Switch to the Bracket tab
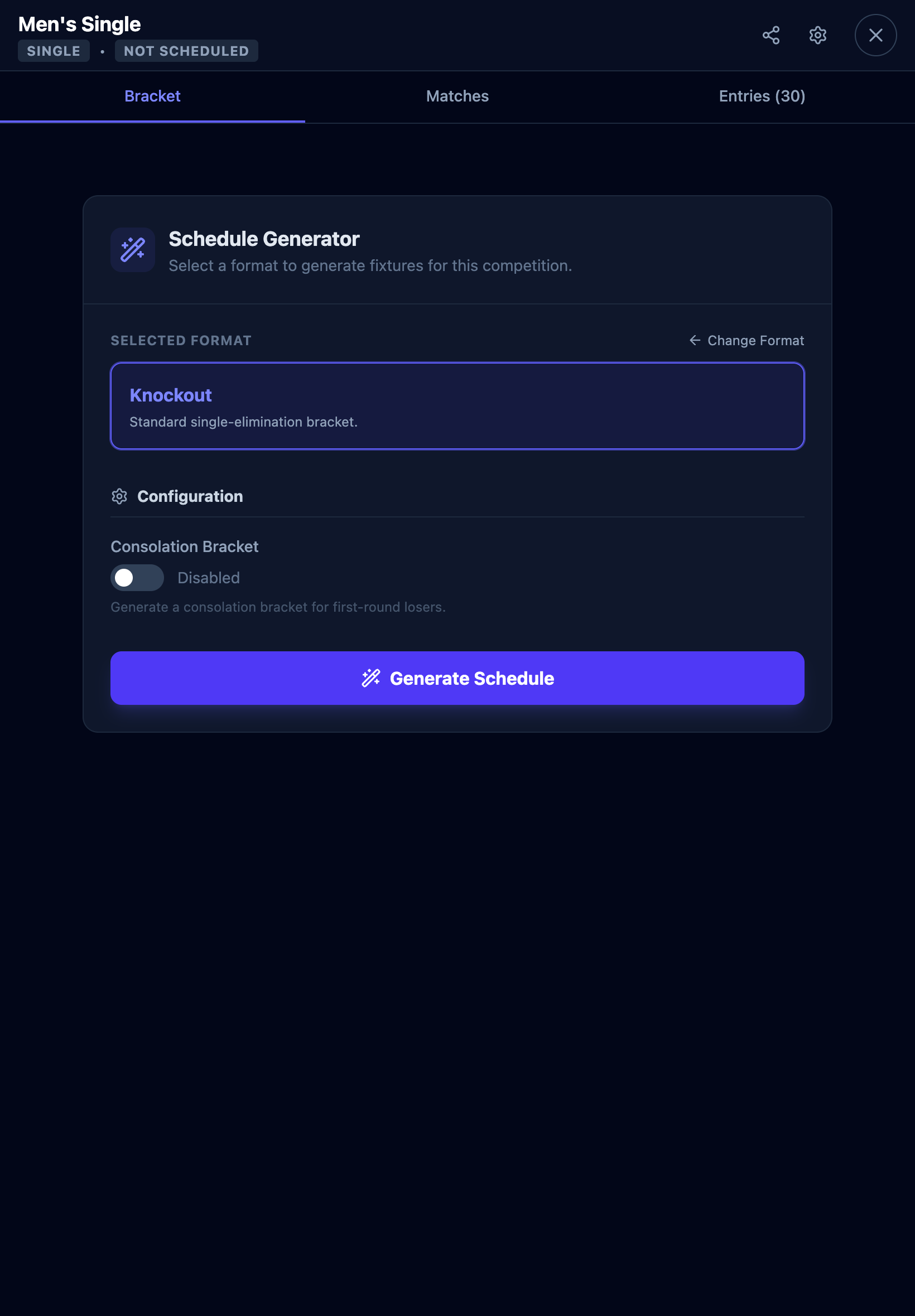 point(152,96)
